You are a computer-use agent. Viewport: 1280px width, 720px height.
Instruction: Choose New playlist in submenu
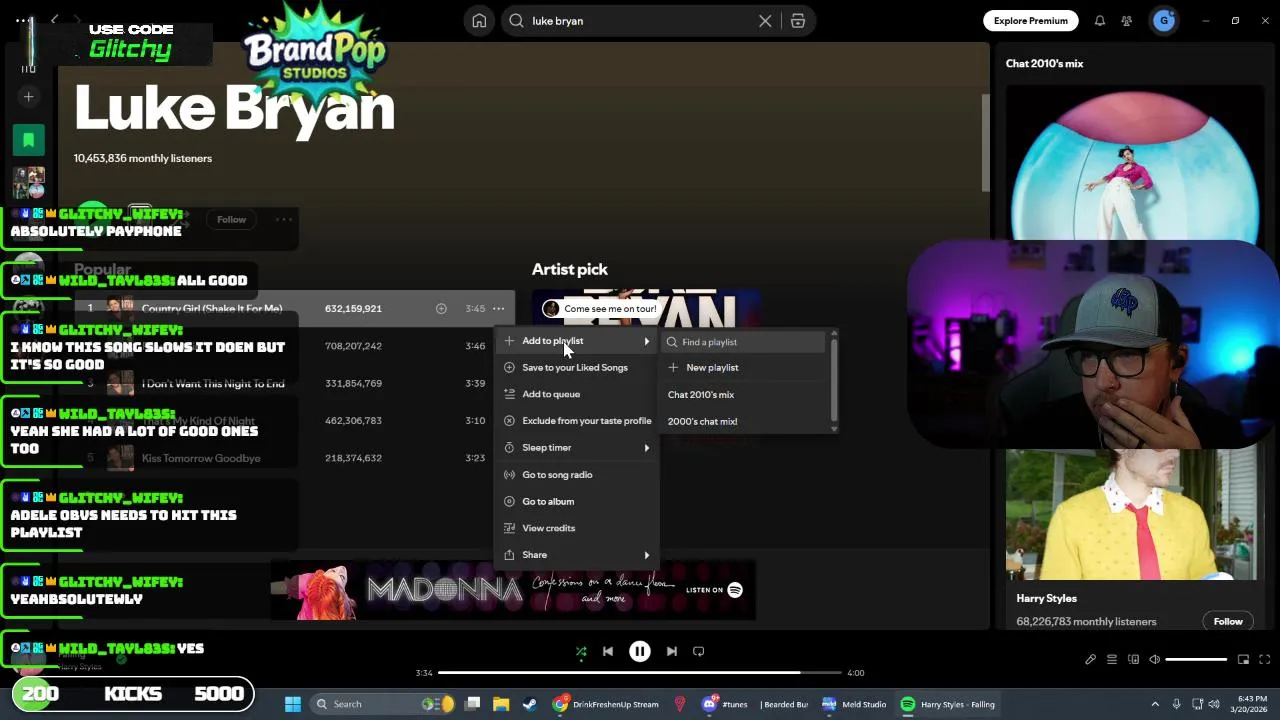745,368
